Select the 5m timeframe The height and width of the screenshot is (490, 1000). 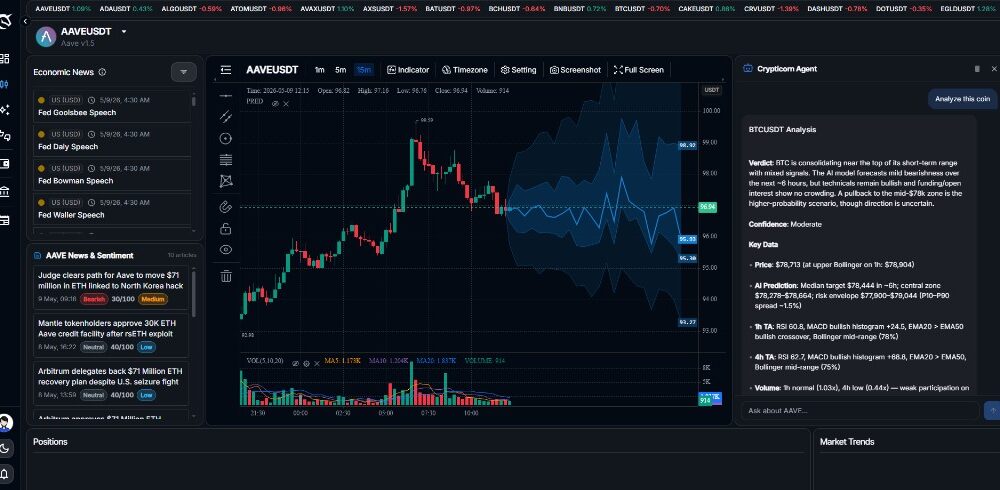pyautogui.click(x=341, y=70)
